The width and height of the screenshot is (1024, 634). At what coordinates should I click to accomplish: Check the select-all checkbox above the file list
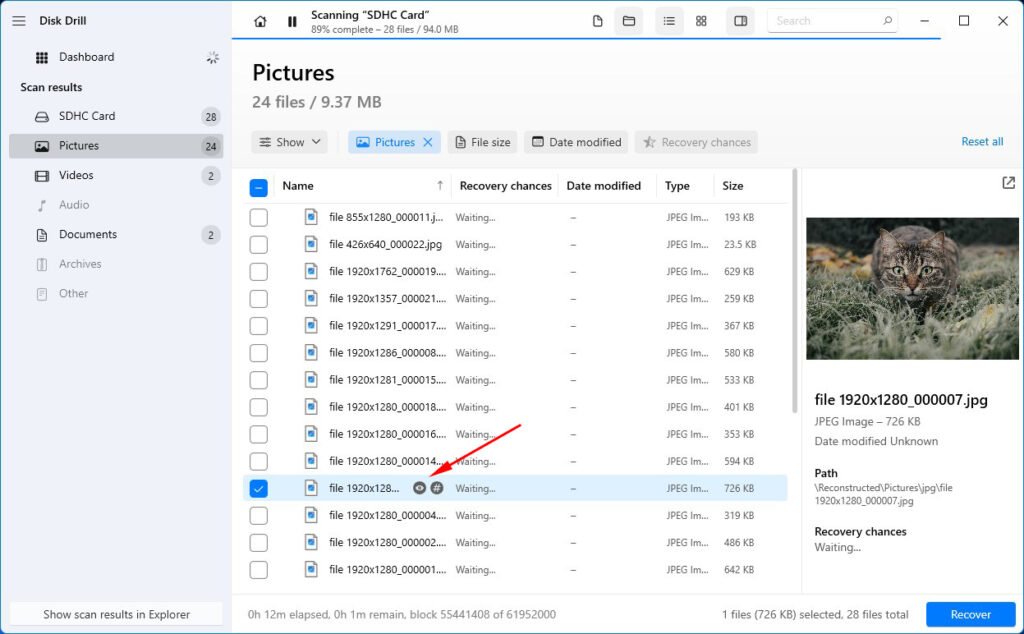[x=259, y=186]
